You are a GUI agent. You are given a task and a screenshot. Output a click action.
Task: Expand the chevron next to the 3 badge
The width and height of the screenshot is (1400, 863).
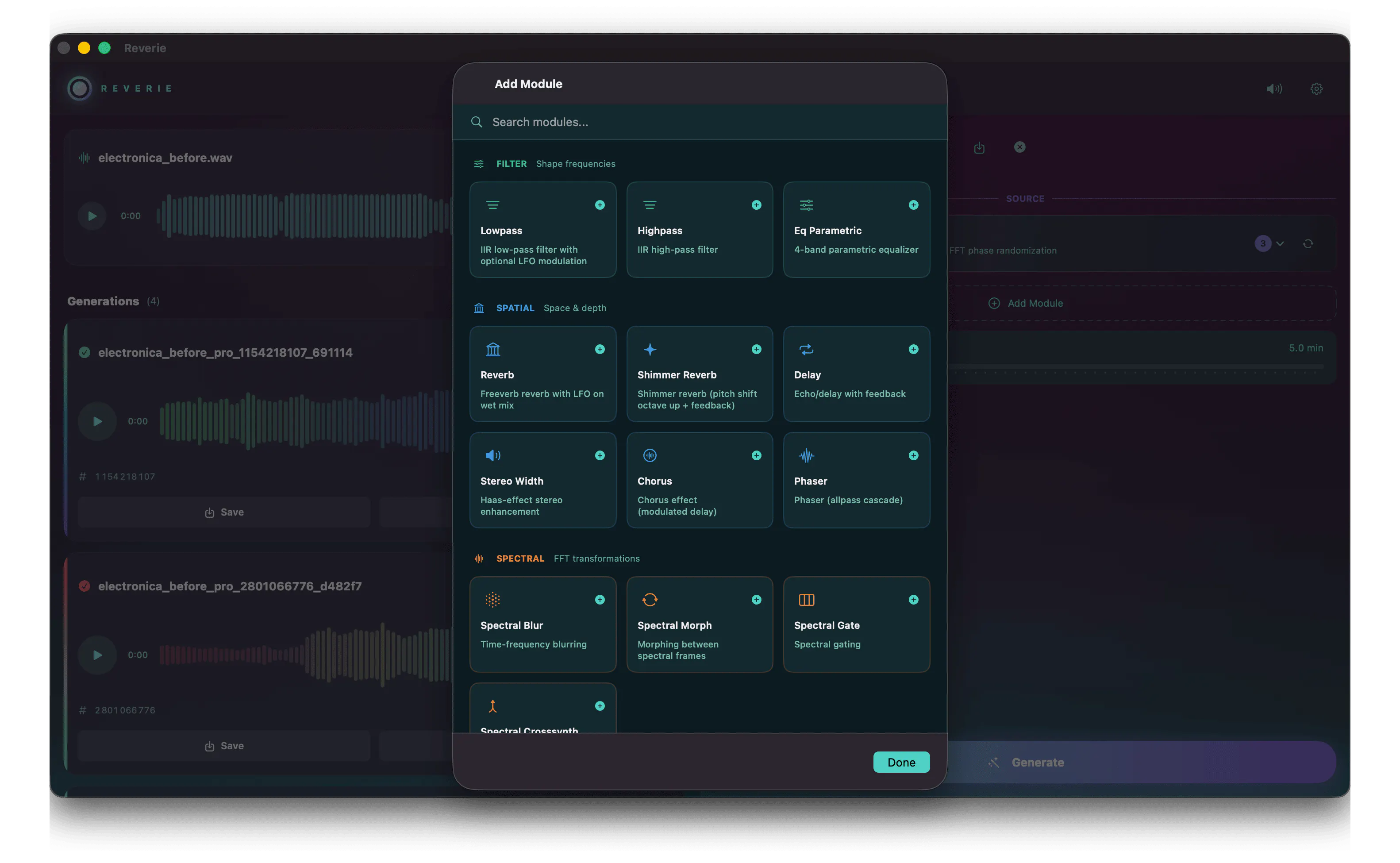pyautogui.click(x=1280, y=244)
